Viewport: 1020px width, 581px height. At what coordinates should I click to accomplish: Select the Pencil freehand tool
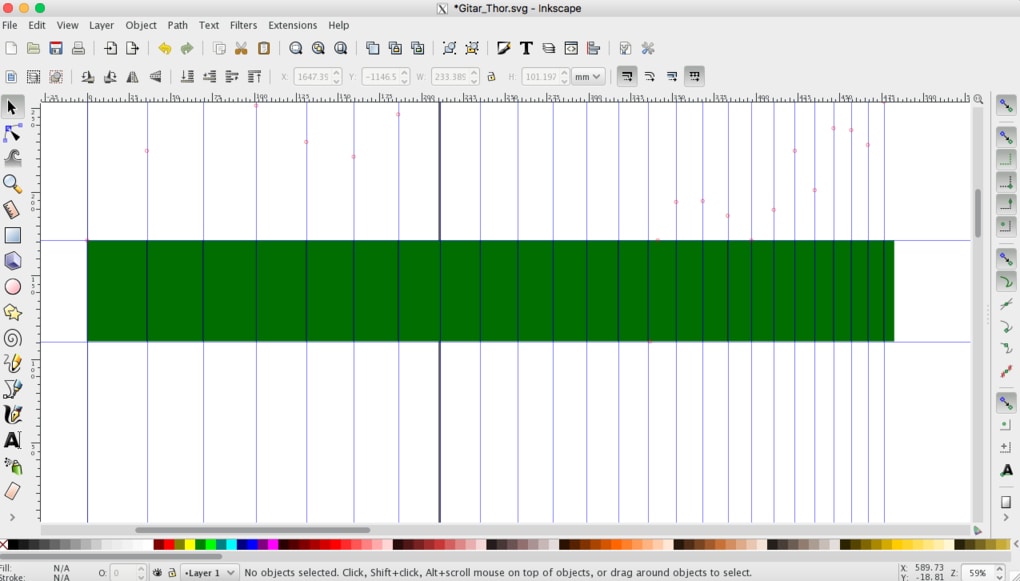pos(12,363)
